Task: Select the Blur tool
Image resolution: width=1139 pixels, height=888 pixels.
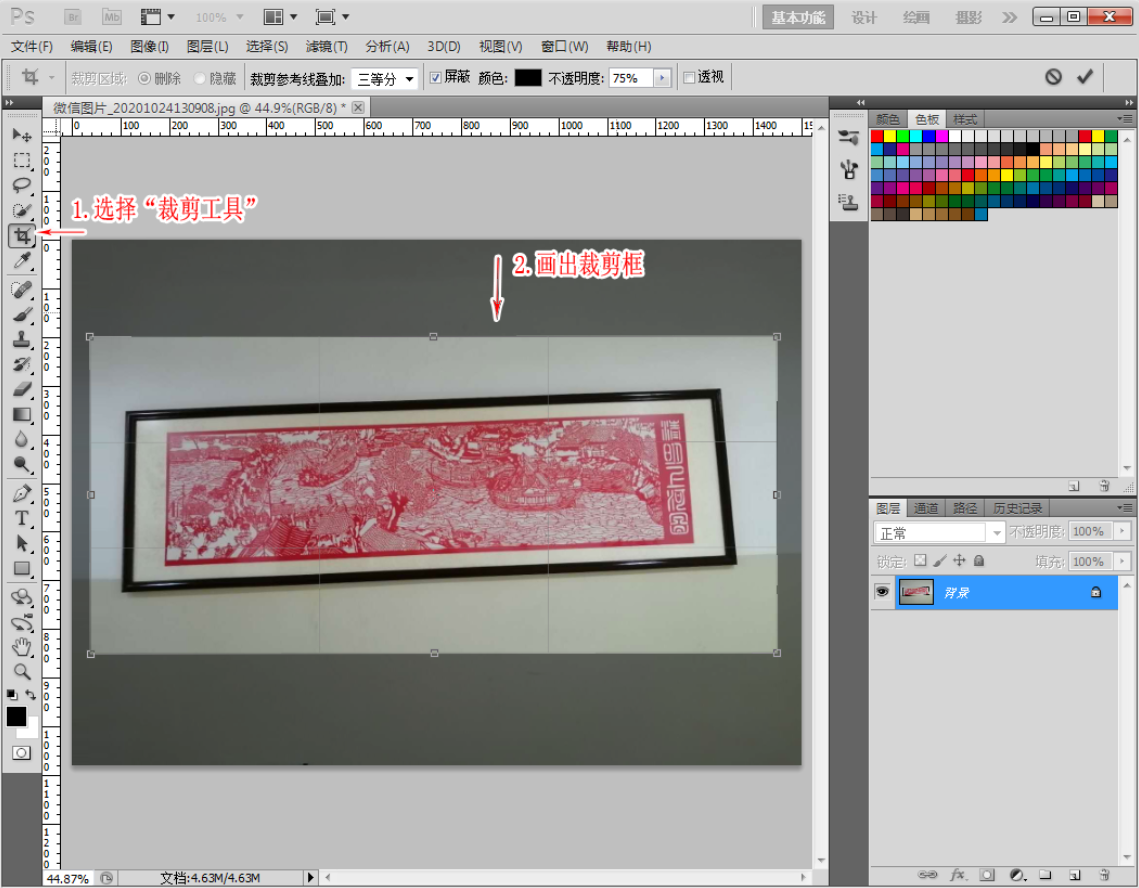Action: (22, 439)
